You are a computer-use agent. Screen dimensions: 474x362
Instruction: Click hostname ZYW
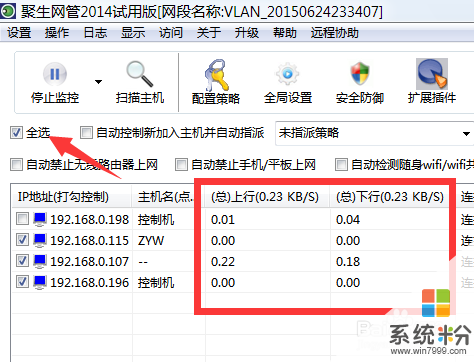click(x=151, y=241)
